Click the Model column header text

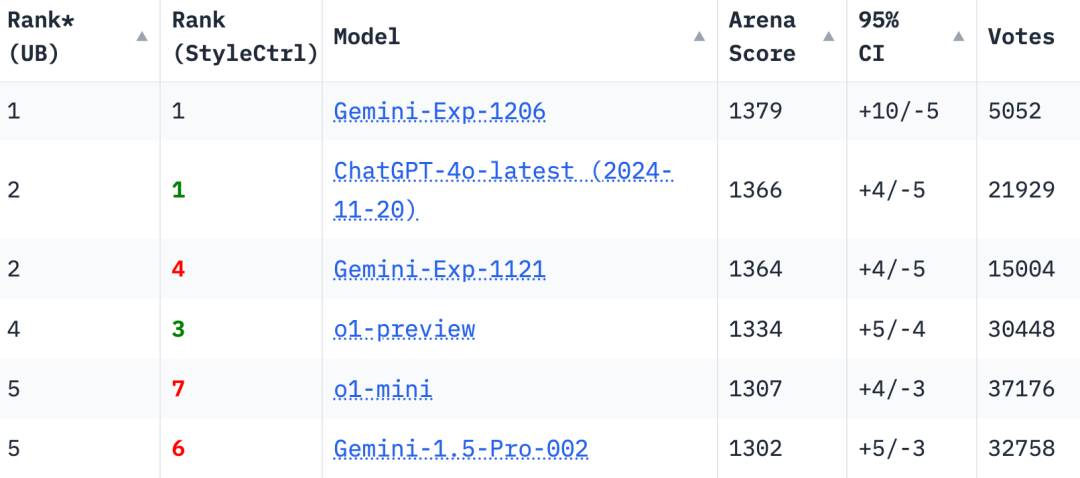point(366,37)
